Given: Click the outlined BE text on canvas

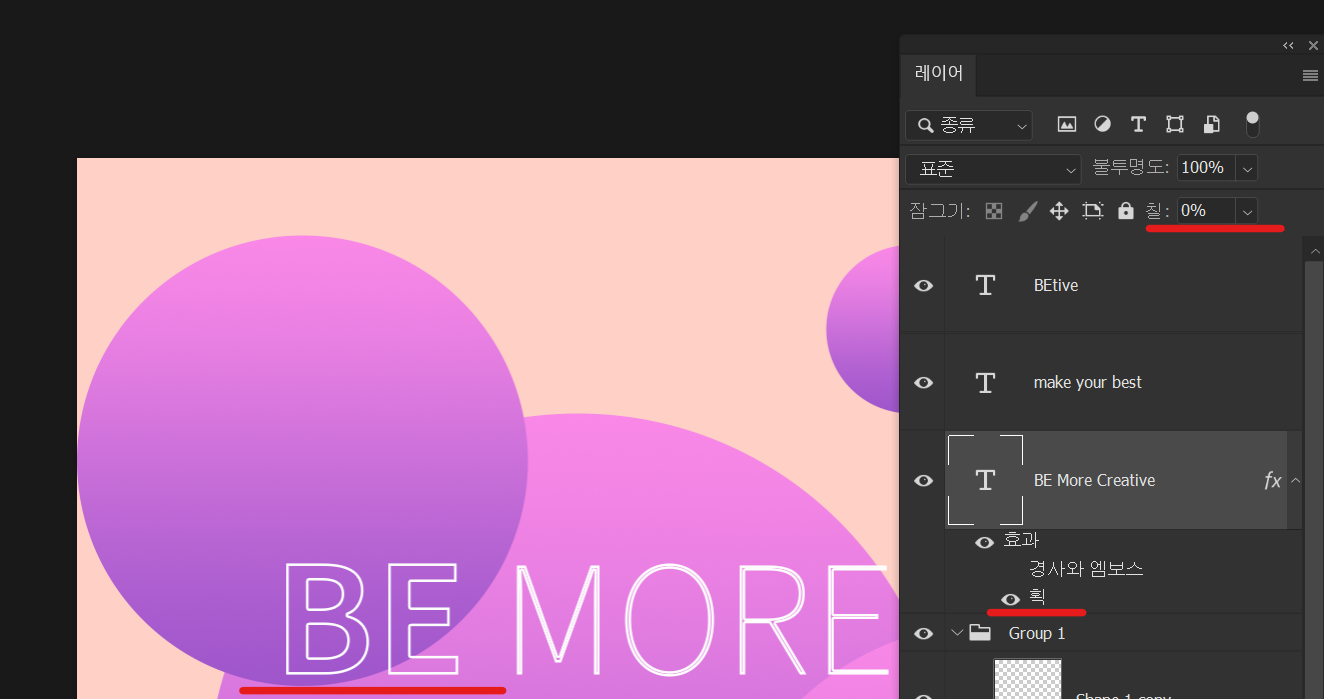Looking at the screenshot, I should click(x=372, y=618).
